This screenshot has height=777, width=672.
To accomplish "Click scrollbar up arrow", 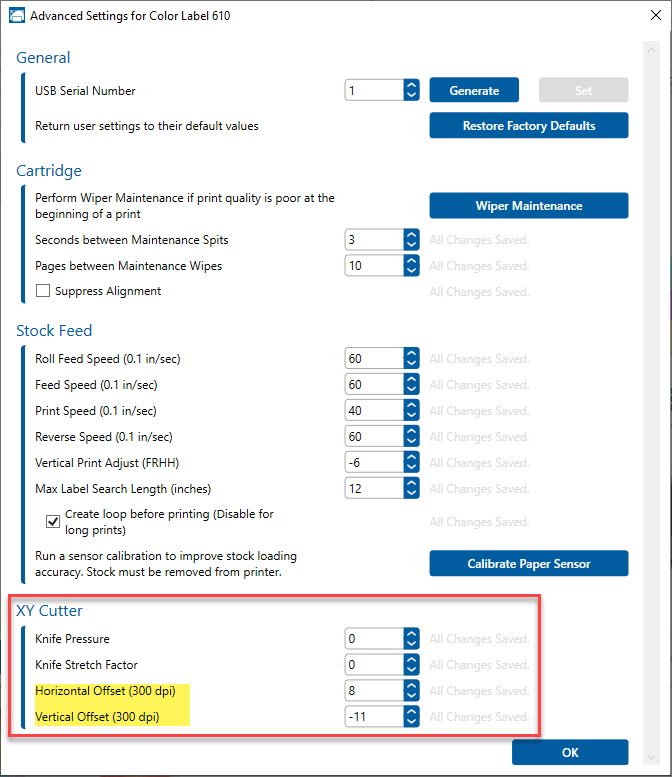I will click(x=651, y=50).
